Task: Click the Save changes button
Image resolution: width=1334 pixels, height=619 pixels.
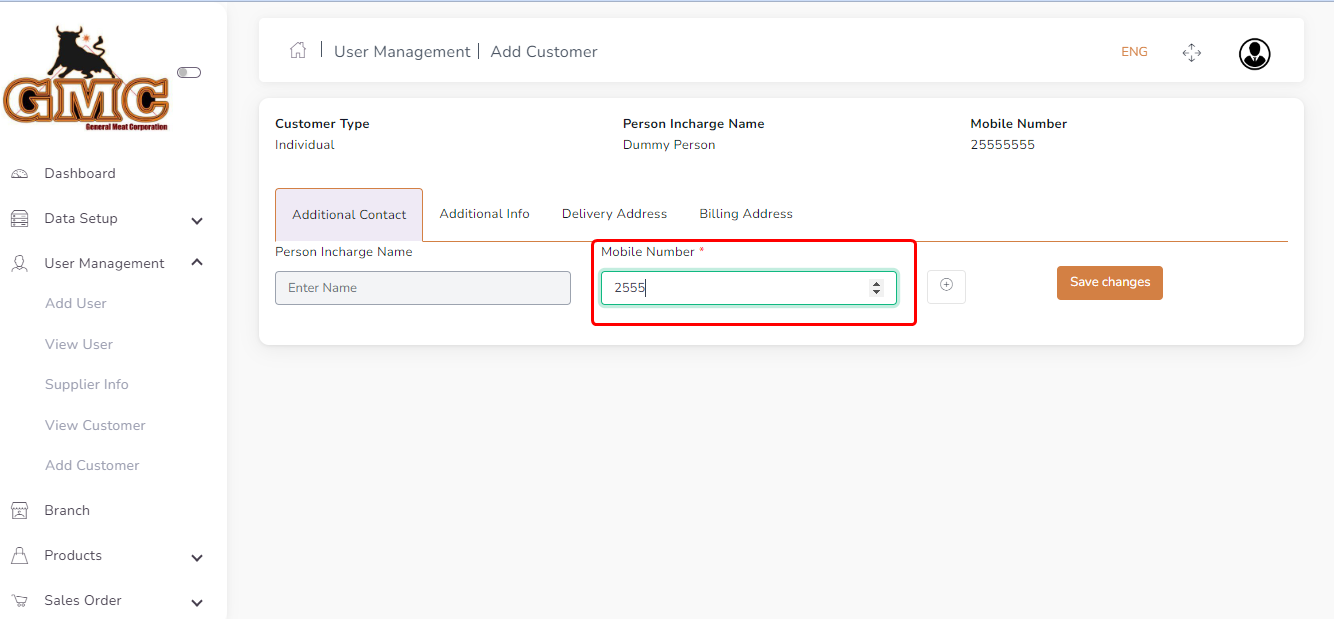Action: click(1109, 283)
